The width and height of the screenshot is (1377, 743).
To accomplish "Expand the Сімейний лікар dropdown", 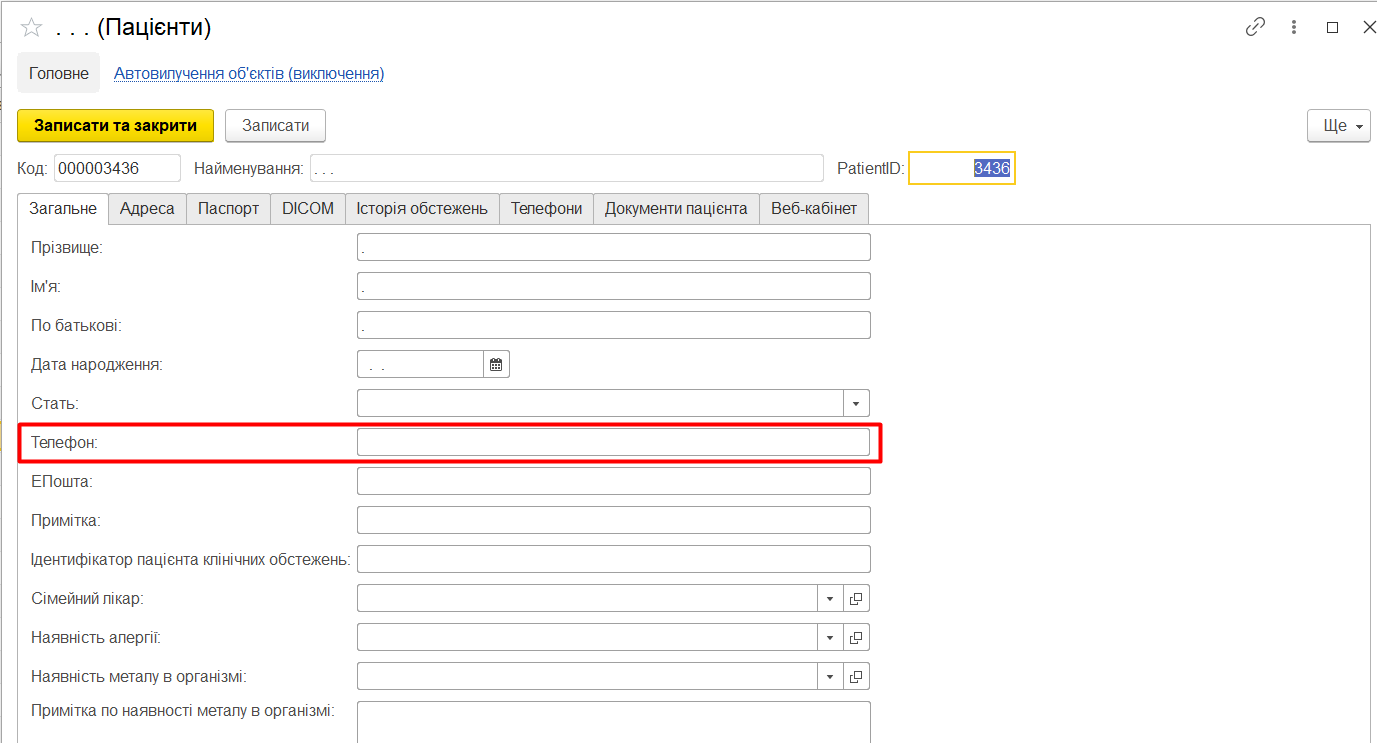I will coord(830,599).
